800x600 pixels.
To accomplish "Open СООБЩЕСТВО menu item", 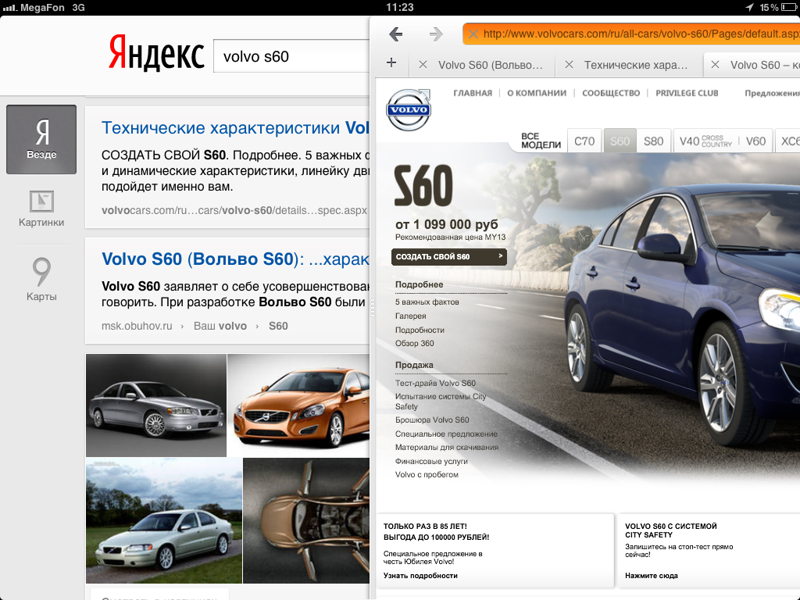I will click(x=611, y=93).
